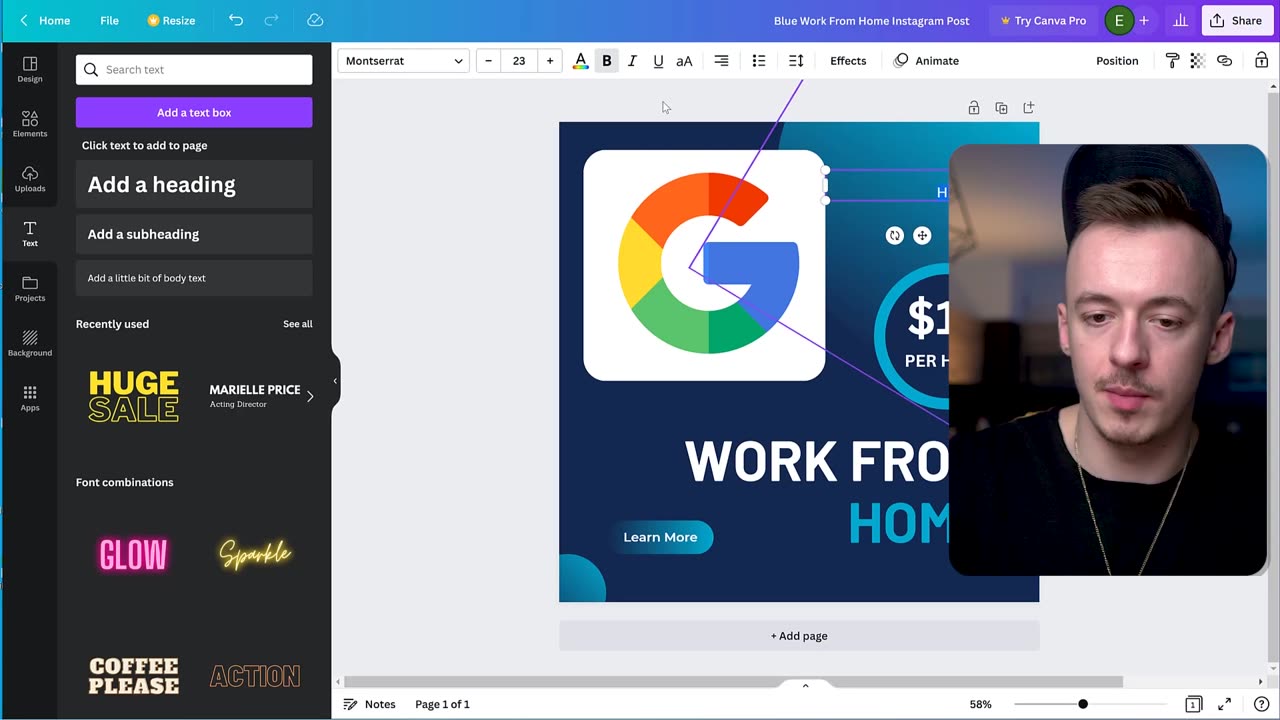
Task: Open the Apps sidebar panel
Action: [x=30, y=399]
